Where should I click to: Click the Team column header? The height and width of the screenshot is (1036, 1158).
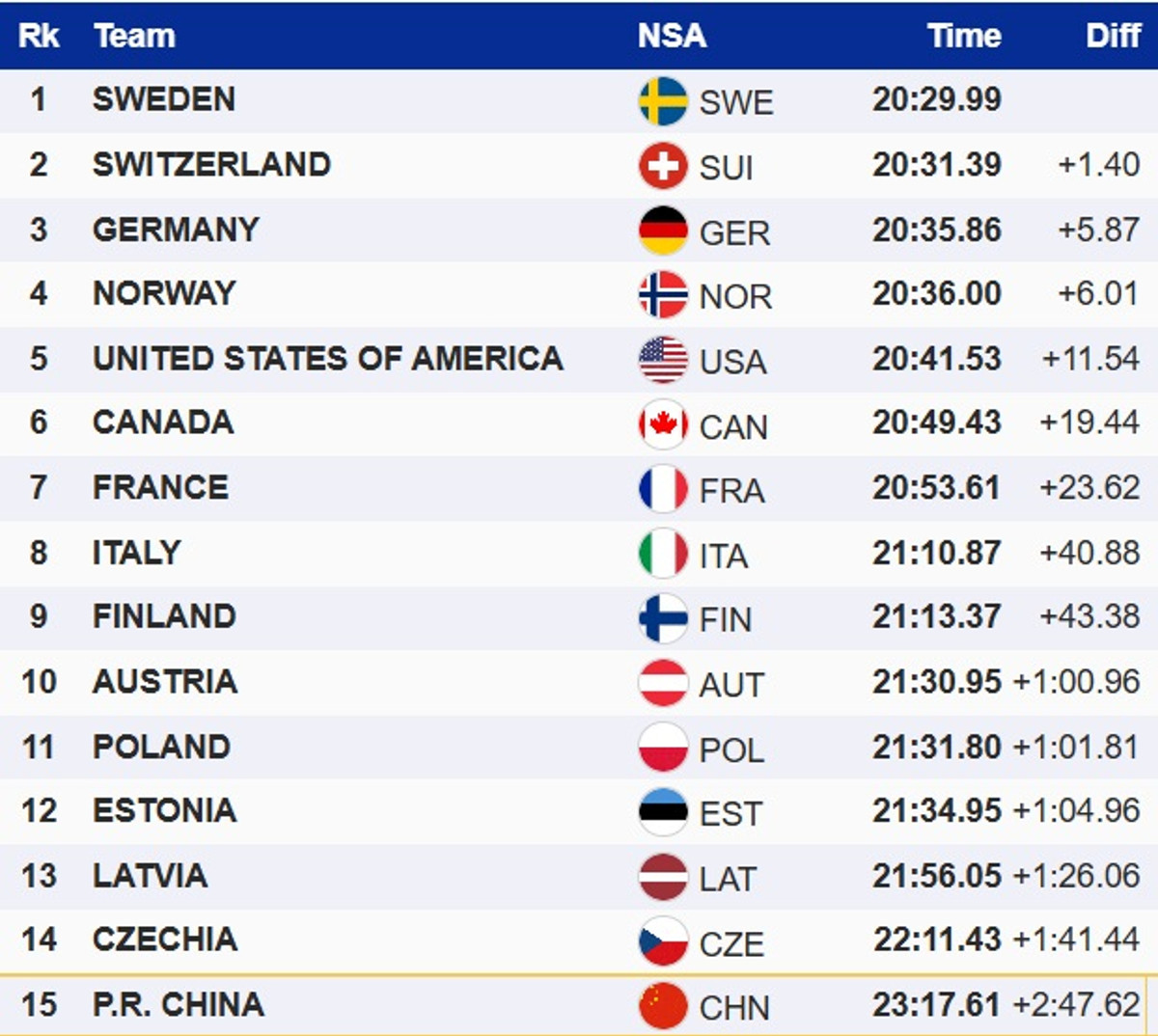(135, 36)
